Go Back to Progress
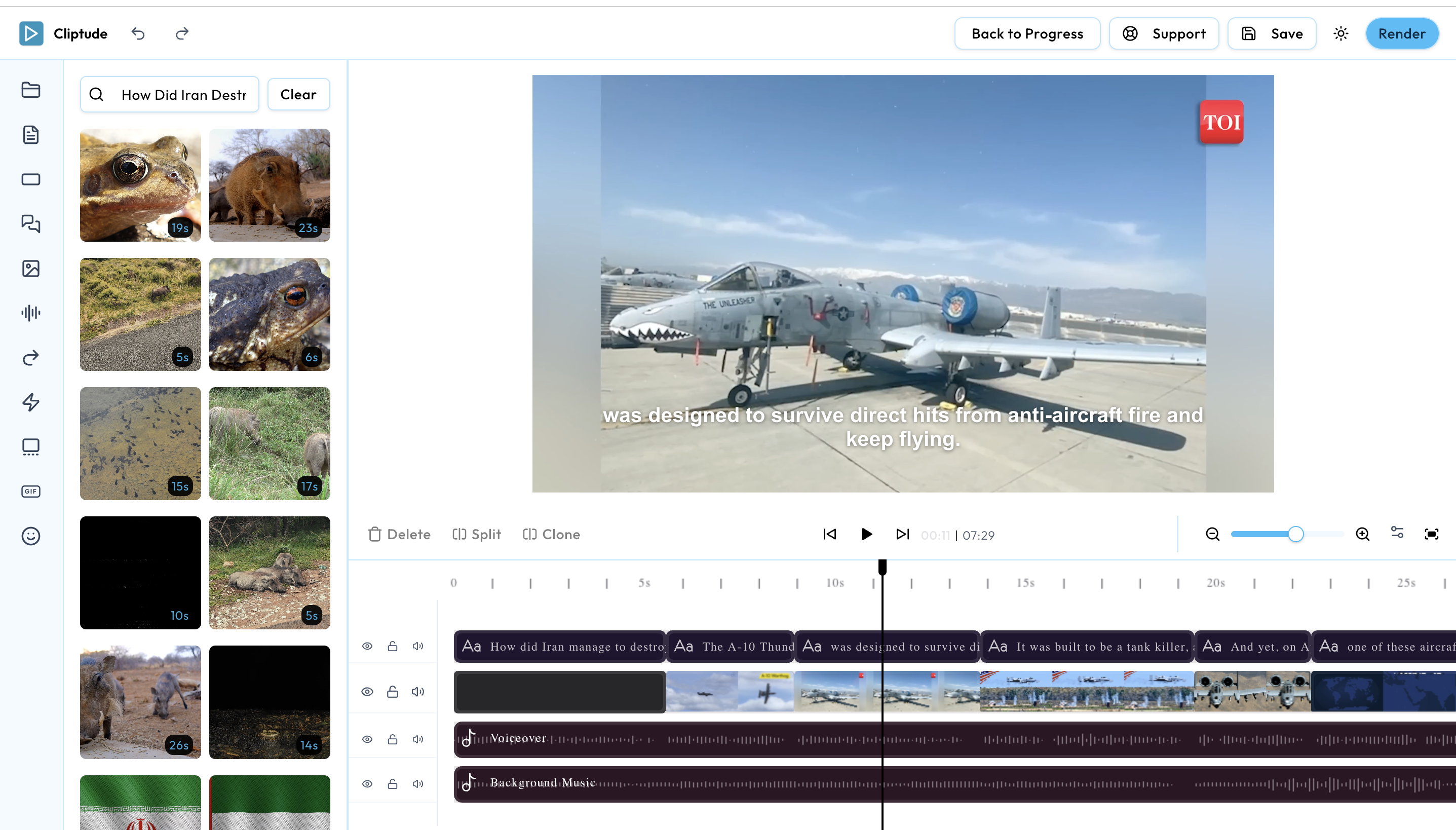Viewport: 1456px width, 830px height. [x=1026, y=33]
